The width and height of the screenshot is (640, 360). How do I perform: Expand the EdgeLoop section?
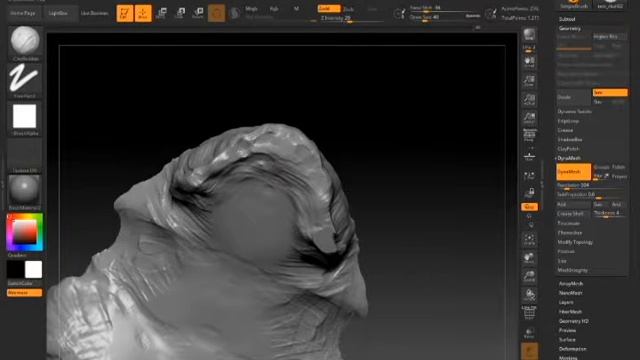click(x=568, y=121)
